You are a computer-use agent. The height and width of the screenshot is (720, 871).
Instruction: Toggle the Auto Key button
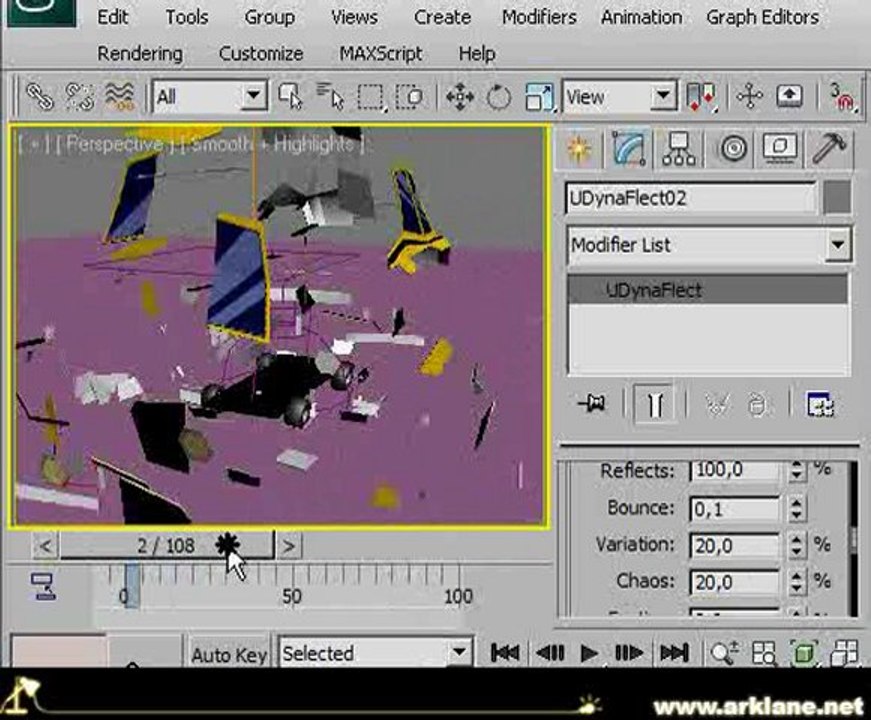pos(229,654)
